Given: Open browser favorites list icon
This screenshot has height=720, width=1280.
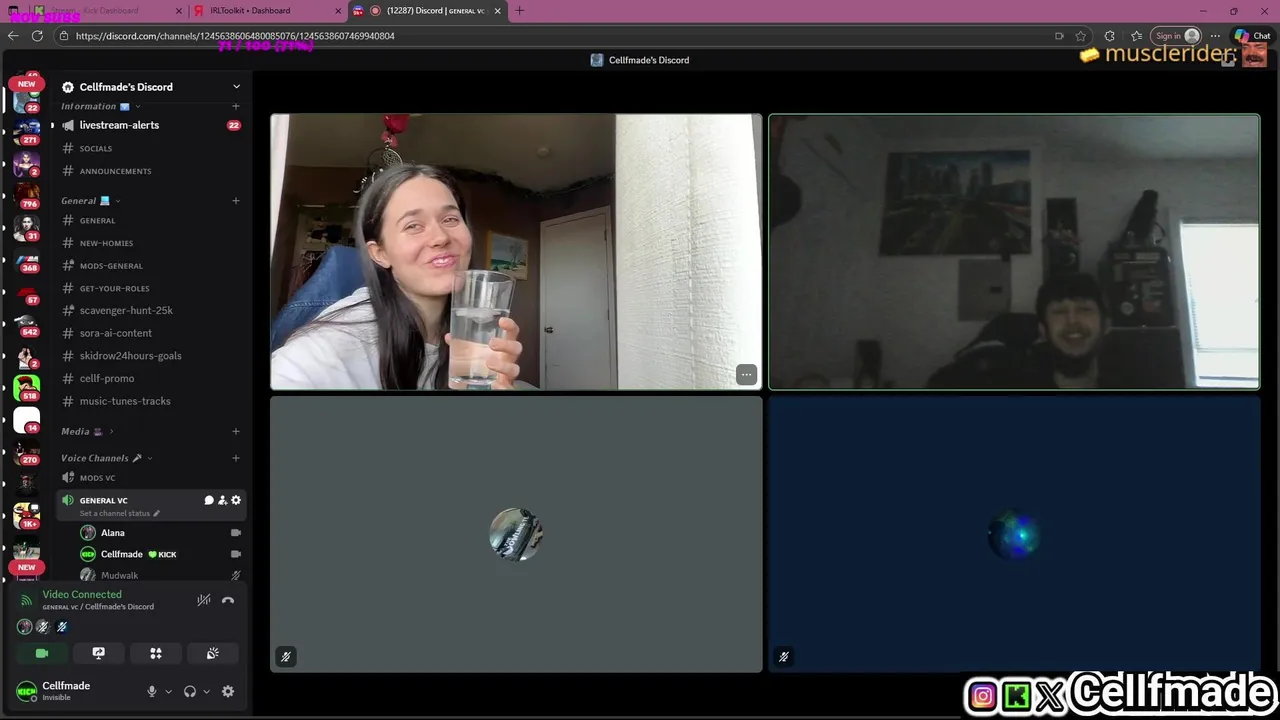Looking at the screenshot, I should pos(1137,36).
